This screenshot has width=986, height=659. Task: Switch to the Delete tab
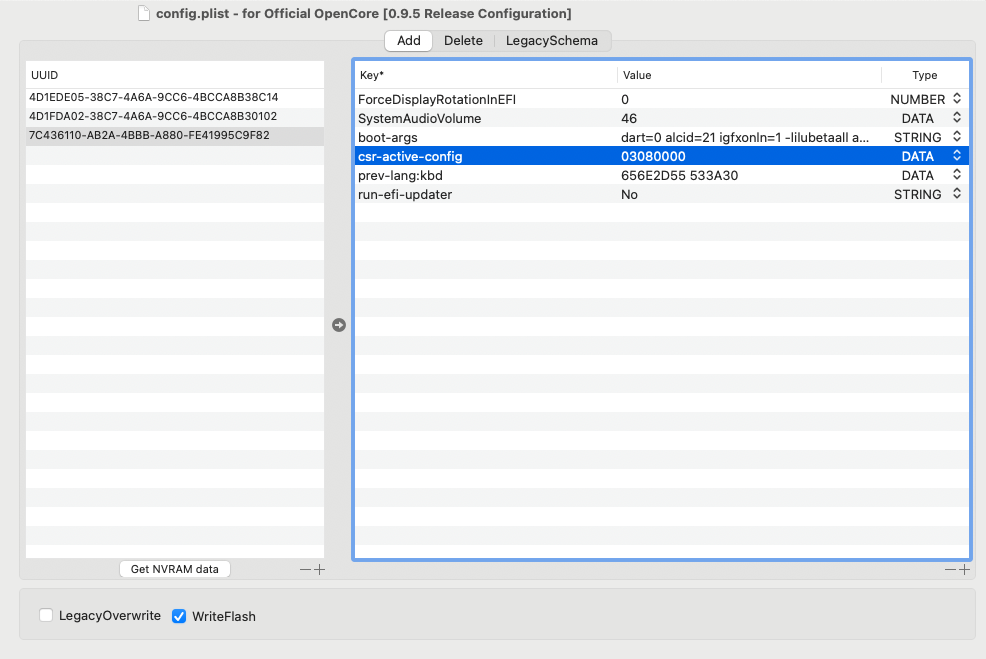(463, 41)
